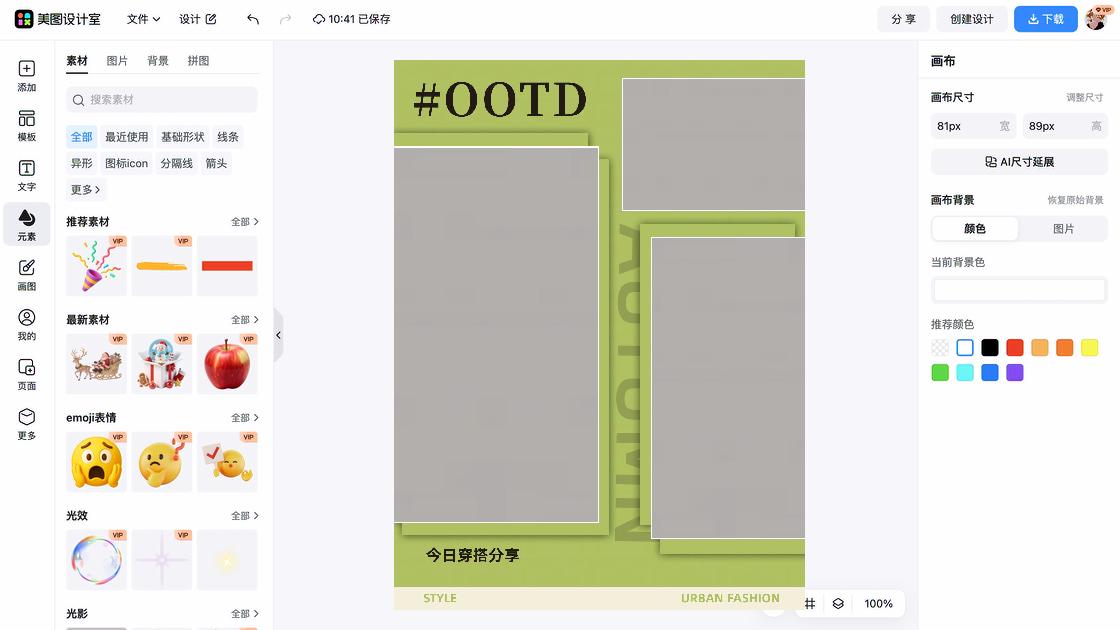Open the current background color field

point(1019,290)
